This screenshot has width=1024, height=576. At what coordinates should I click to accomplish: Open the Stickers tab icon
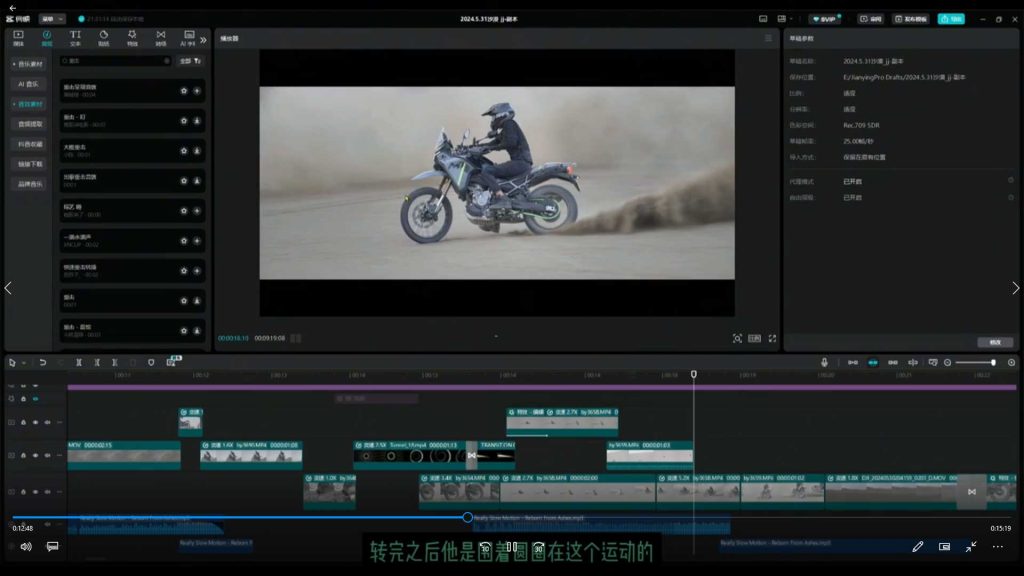click(104, 38)
